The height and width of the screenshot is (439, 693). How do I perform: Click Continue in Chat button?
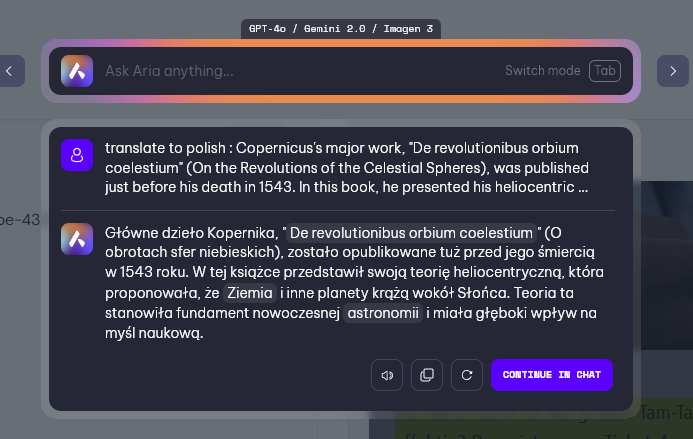(x=551, y=375)
